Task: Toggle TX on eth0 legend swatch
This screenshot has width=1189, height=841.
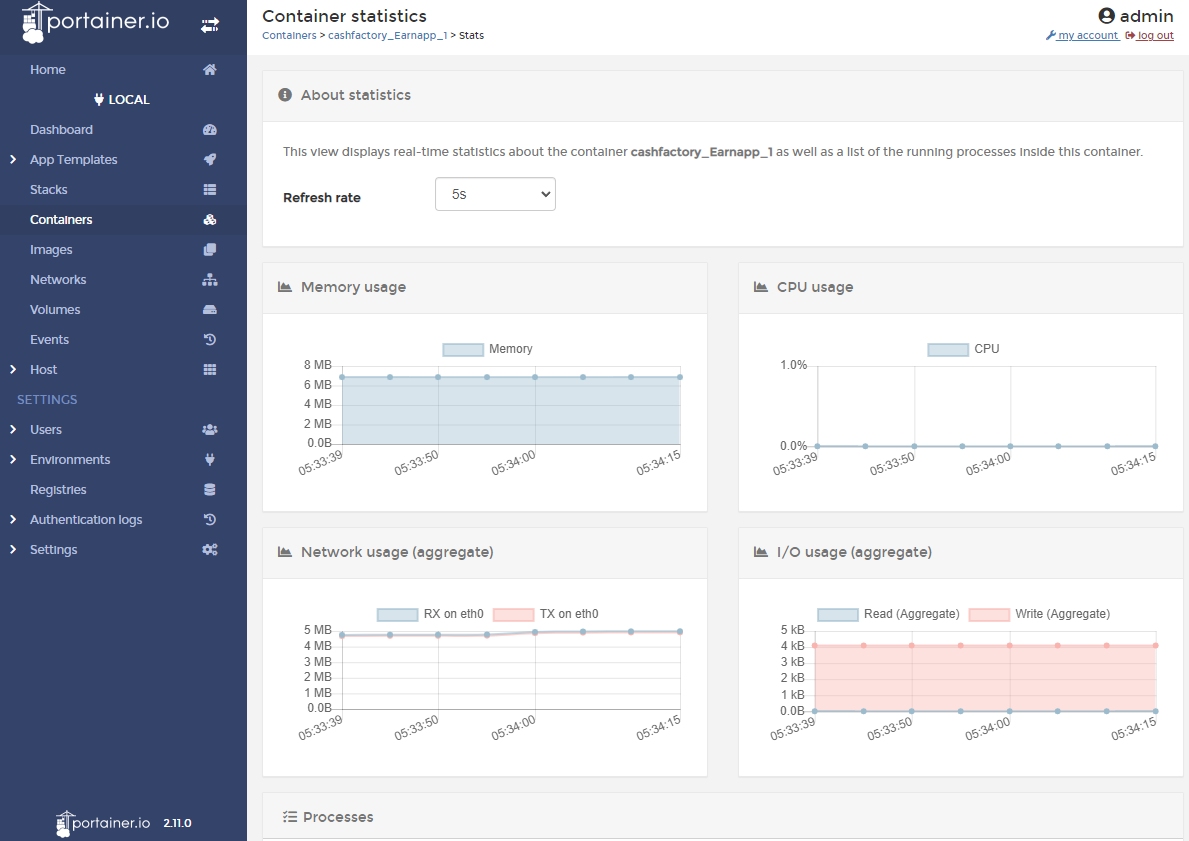Action: pos(513,614)
